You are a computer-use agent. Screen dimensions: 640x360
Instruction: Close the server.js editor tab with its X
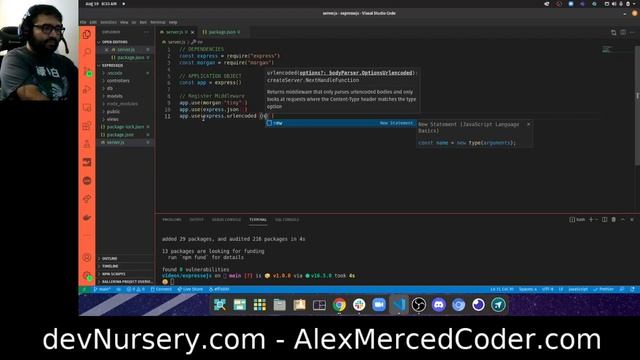tap(193, 32)
